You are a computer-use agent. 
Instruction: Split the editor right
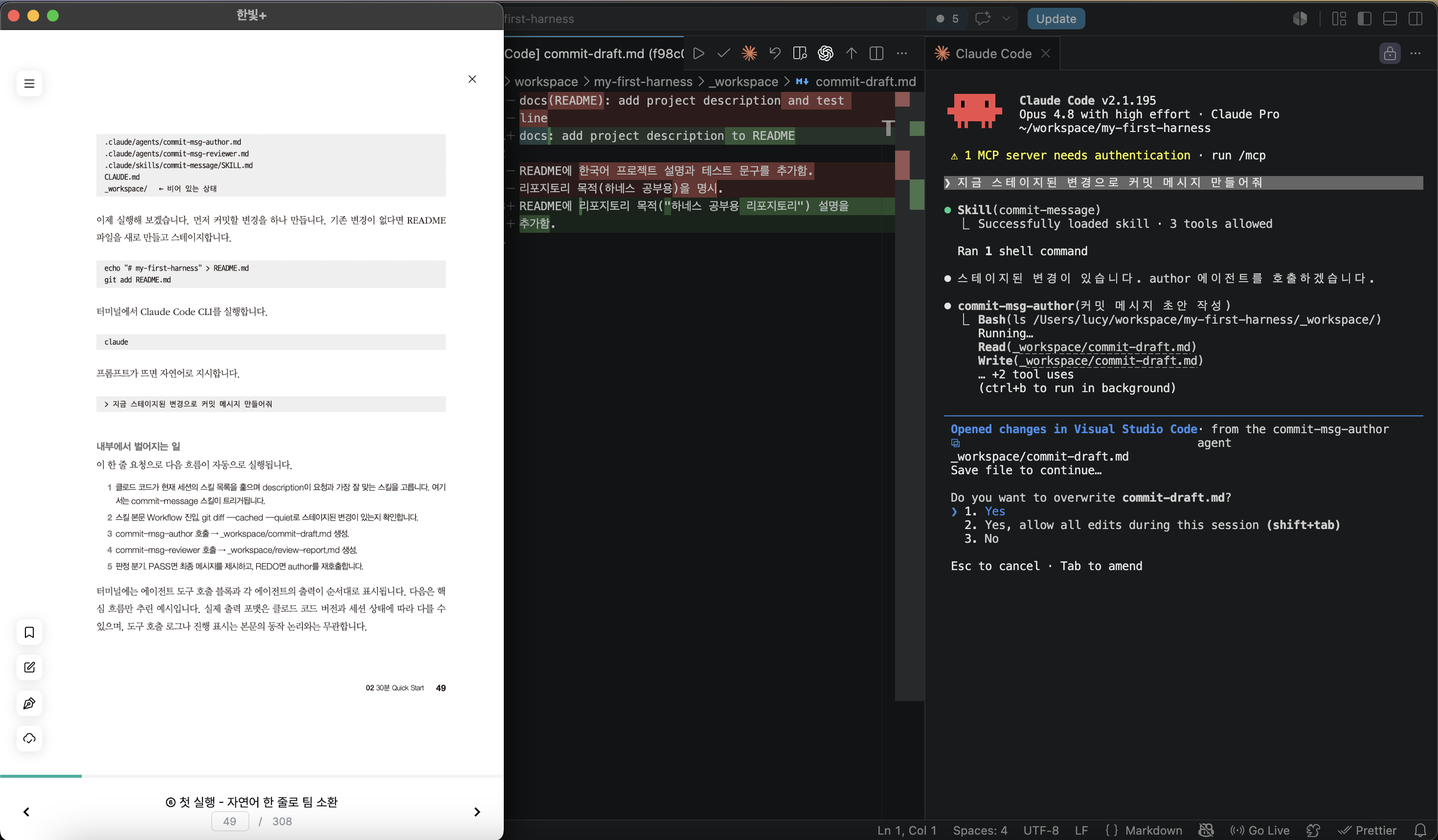[x=876, y=54]
